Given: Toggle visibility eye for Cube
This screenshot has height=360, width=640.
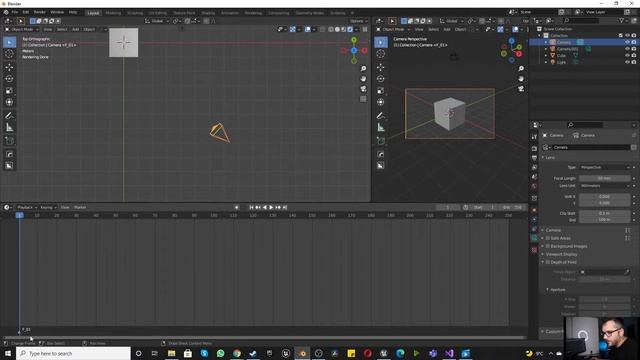Looking at the screenshot, I should click(x=627, y=55).
